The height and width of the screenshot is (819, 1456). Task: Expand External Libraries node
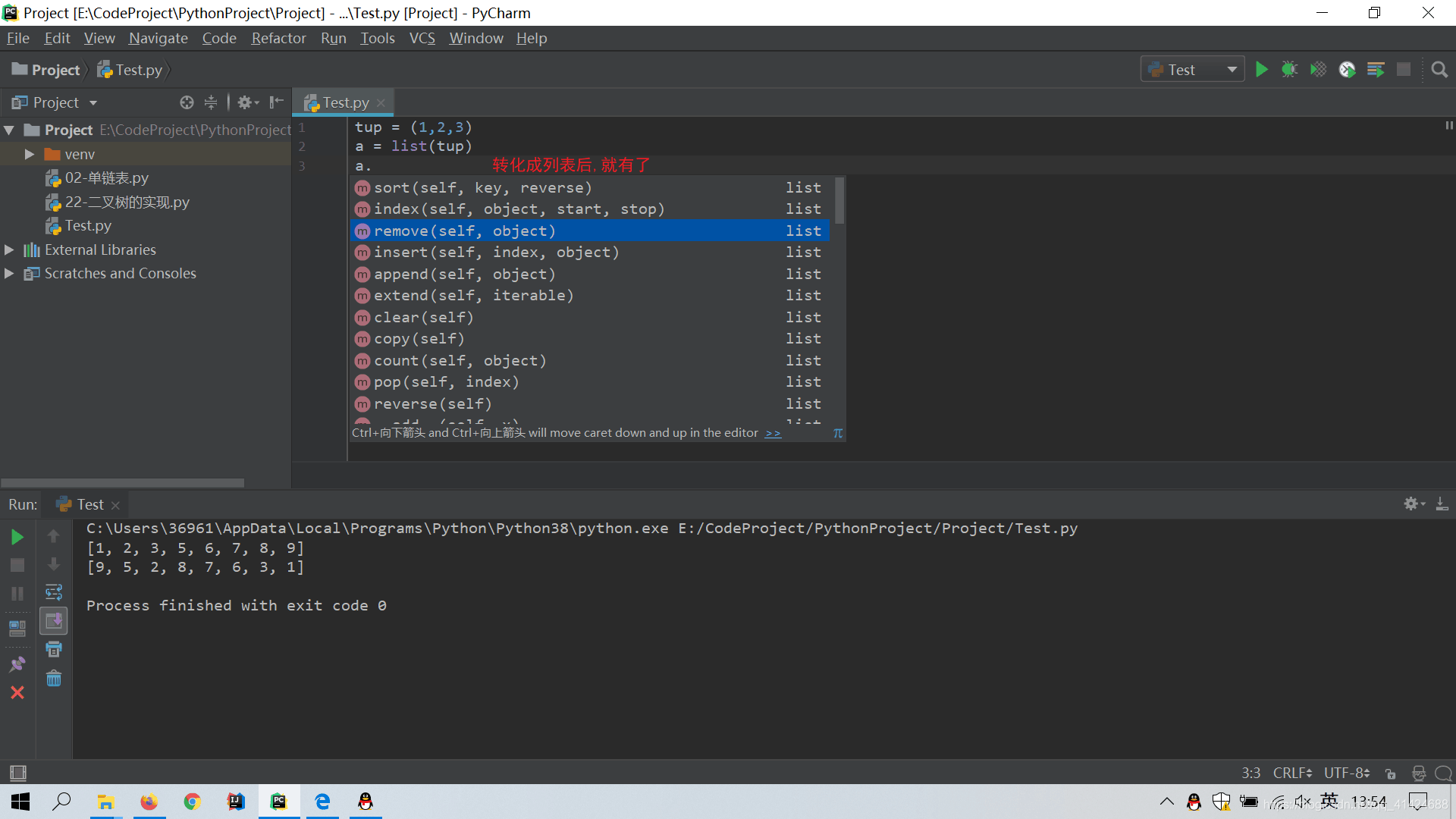pyautogui.click(x=9, y=249)
